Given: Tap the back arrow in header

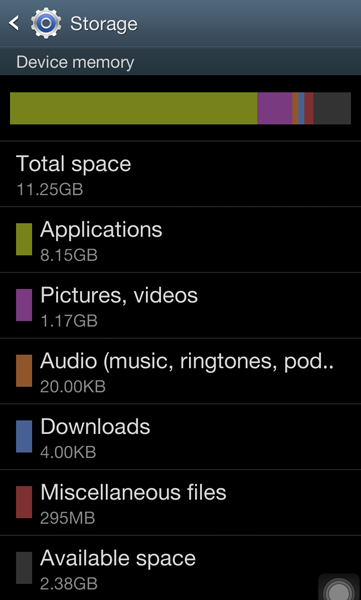Looking at the screenshot, I should (x=14, y=23).
